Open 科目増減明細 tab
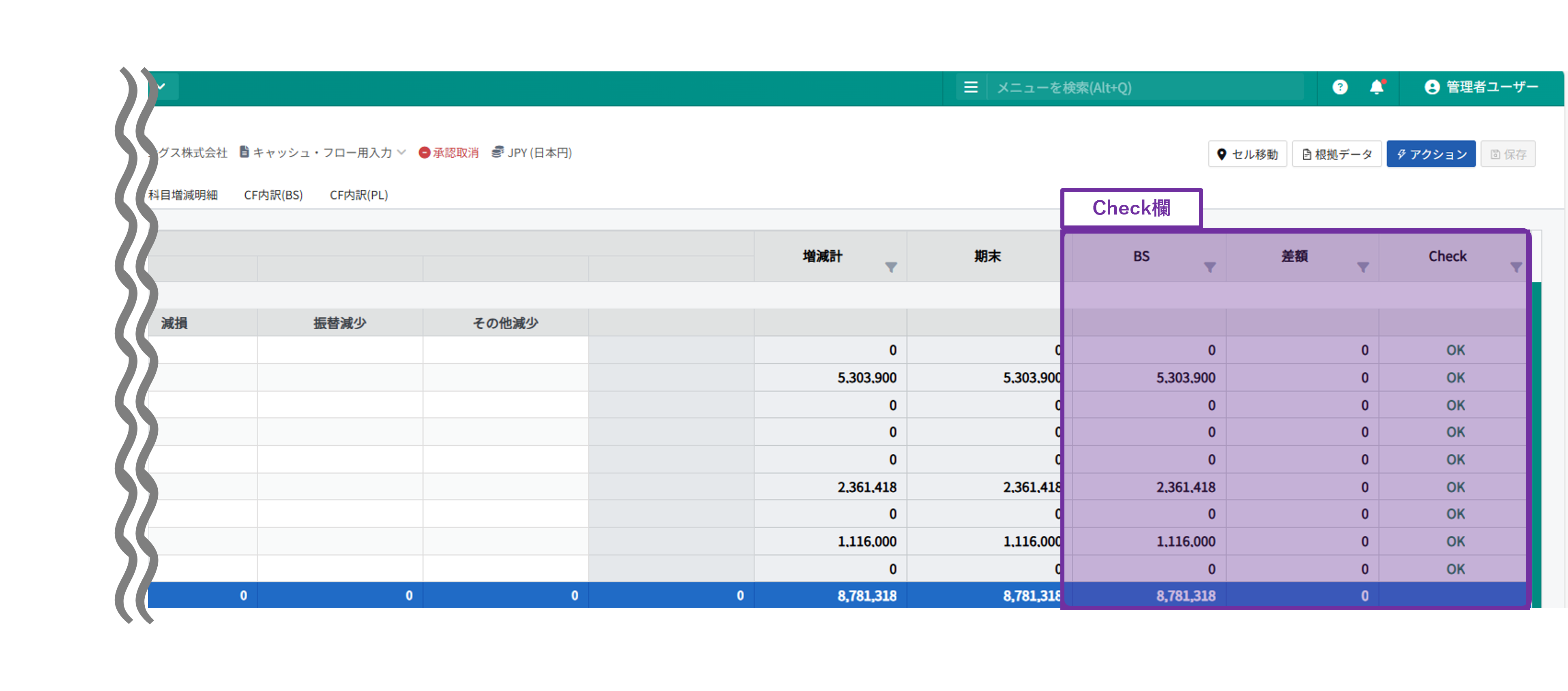Image resolution: width=1568 pixels, height=691 pixels. tap(183, 195)
